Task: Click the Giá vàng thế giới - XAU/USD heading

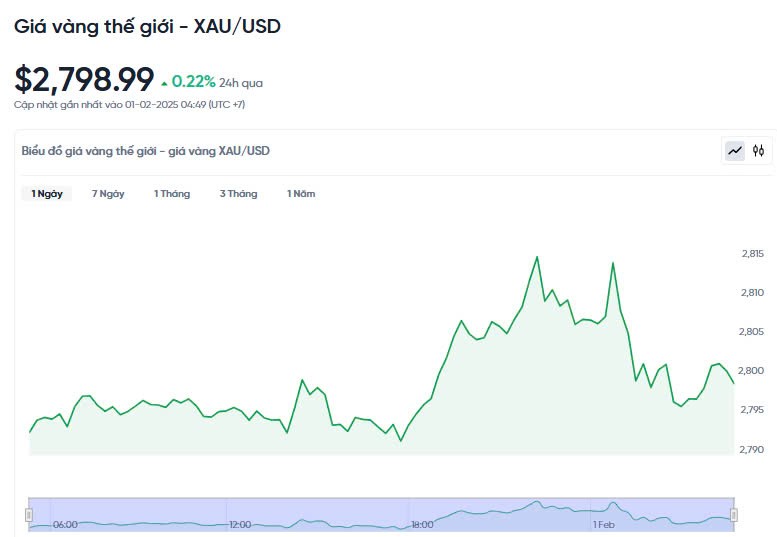Action: coord(147,27)
